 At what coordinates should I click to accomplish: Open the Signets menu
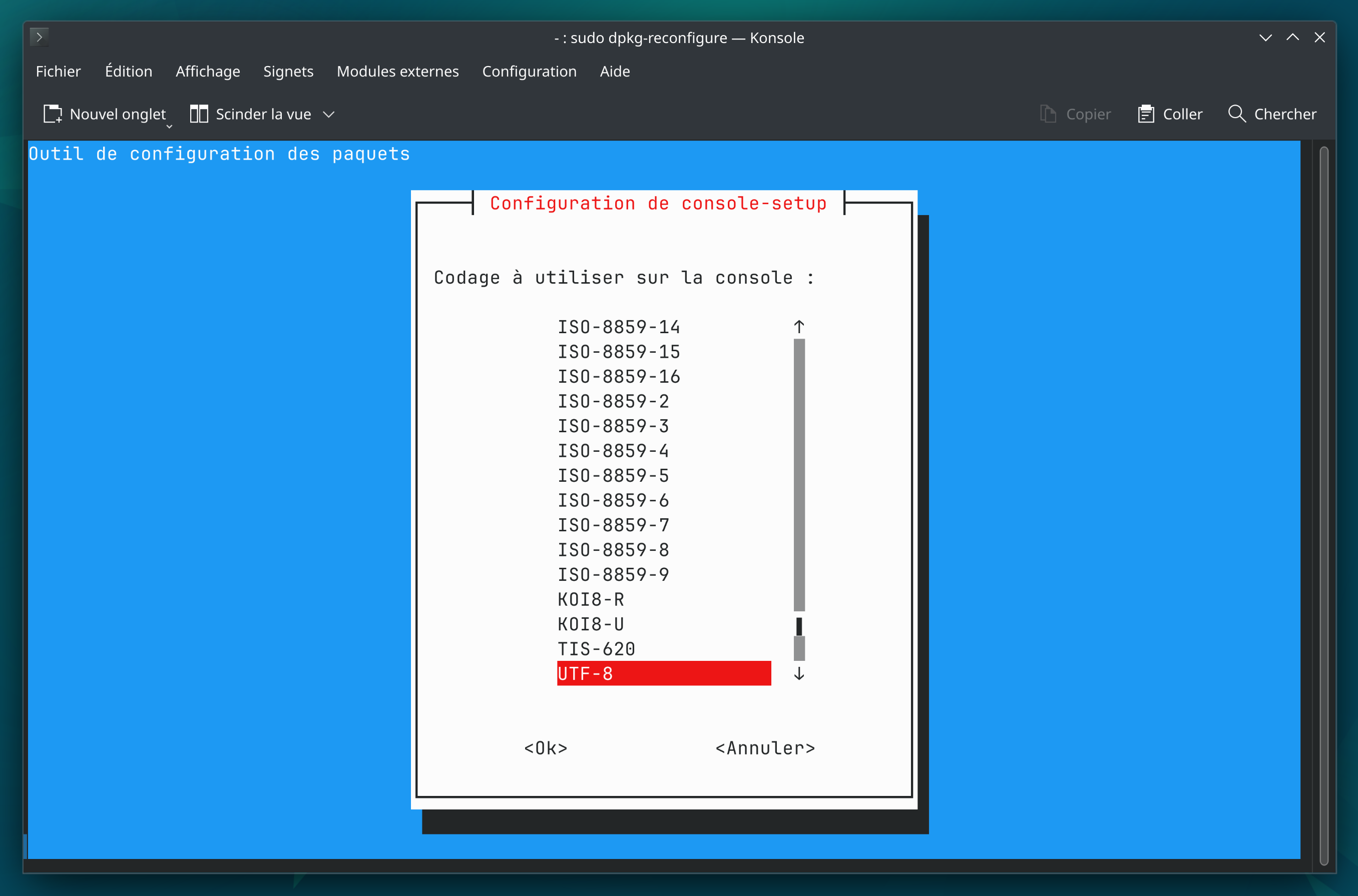click(x=288, y=72)
